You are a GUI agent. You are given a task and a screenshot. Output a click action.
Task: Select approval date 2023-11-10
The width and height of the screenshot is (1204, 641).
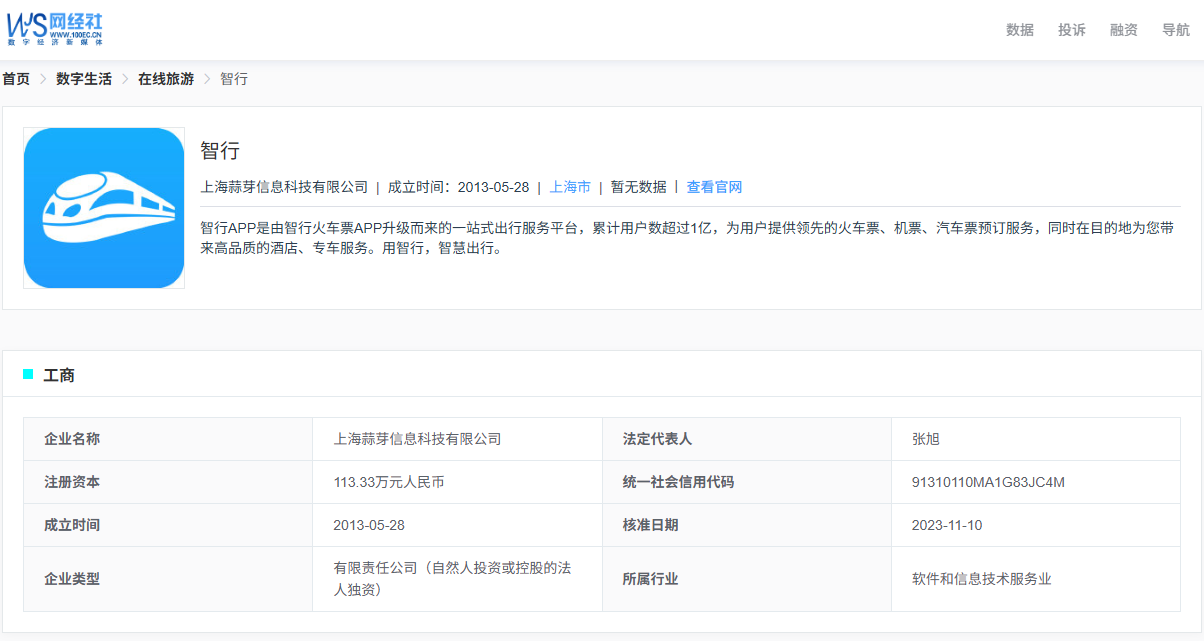click(947, 525)
